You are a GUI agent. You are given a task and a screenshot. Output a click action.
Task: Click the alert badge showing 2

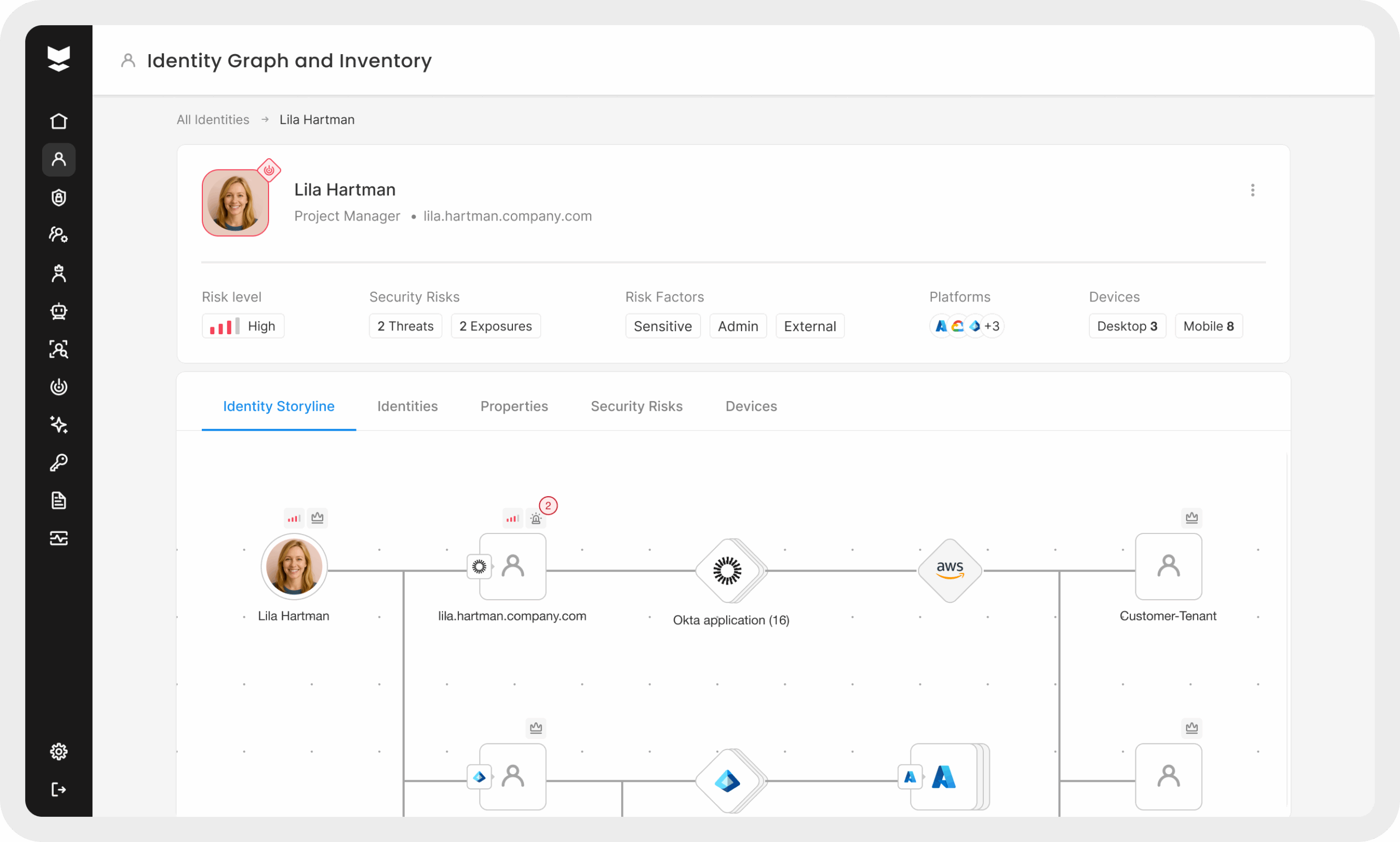tap(547, 506)
